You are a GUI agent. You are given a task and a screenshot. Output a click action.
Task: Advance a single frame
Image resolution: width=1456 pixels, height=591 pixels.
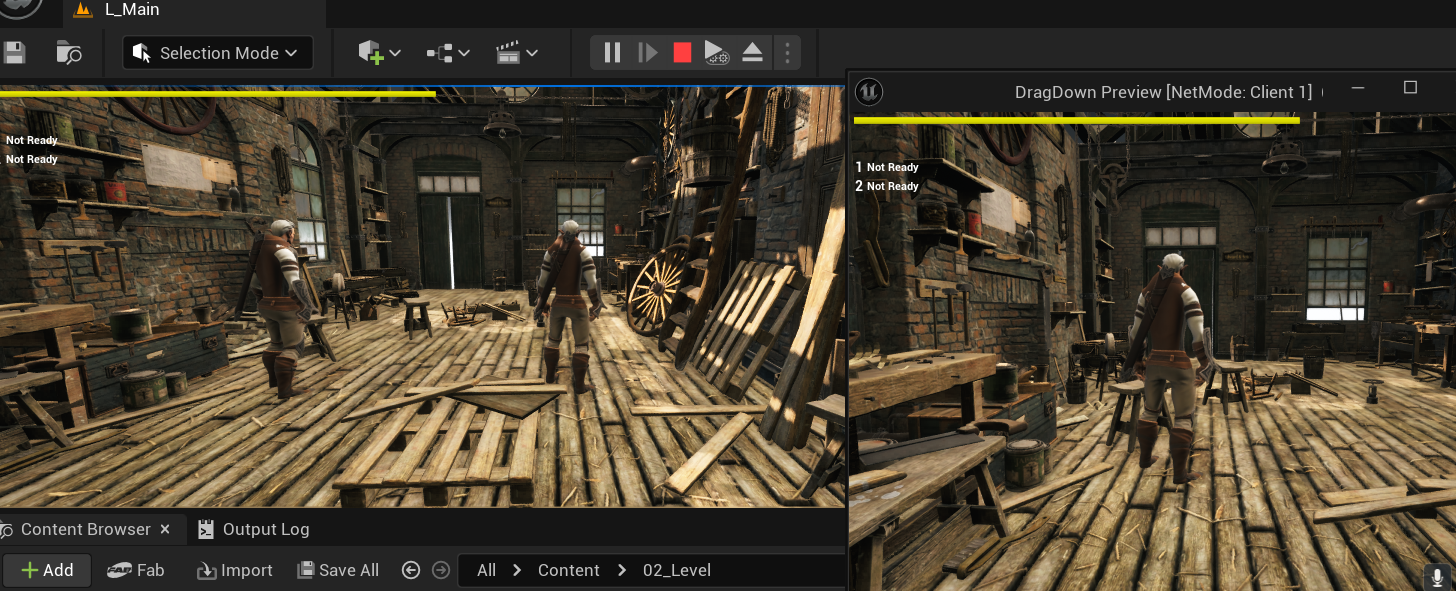pyautogui.click(x=648, y=52)
